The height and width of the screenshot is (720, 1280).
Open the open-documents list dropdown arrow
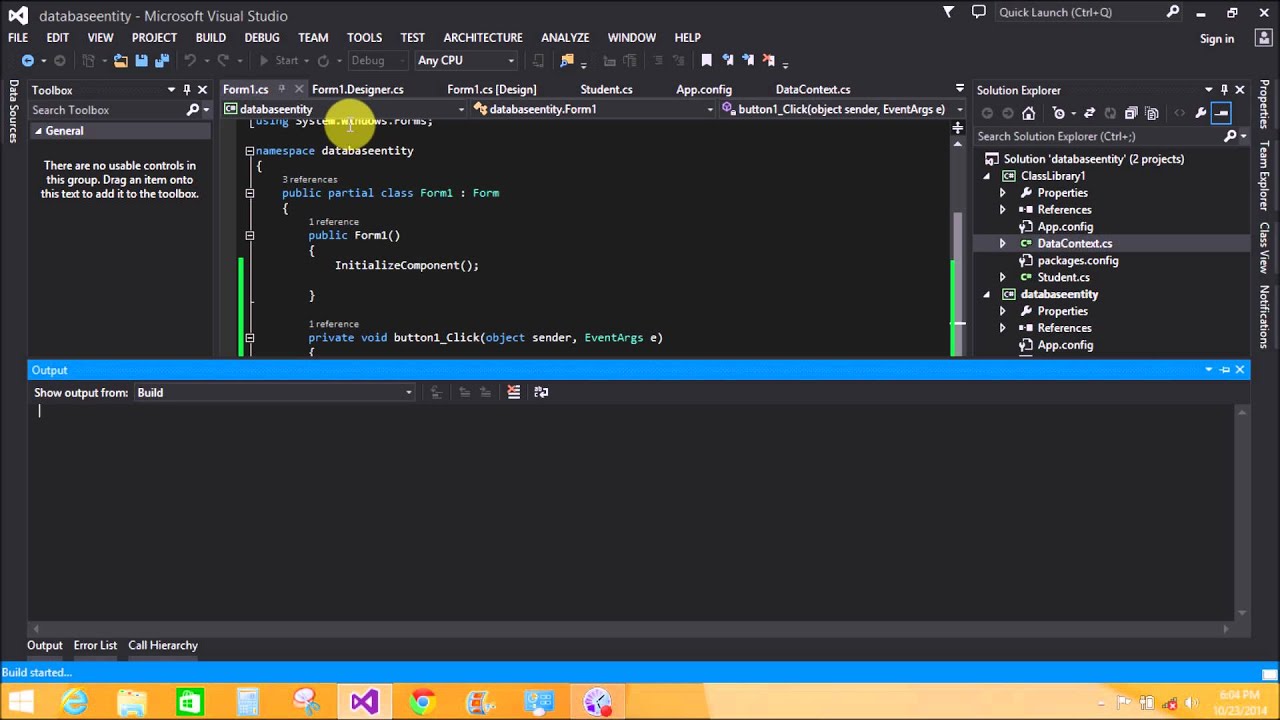coord(960,89)
